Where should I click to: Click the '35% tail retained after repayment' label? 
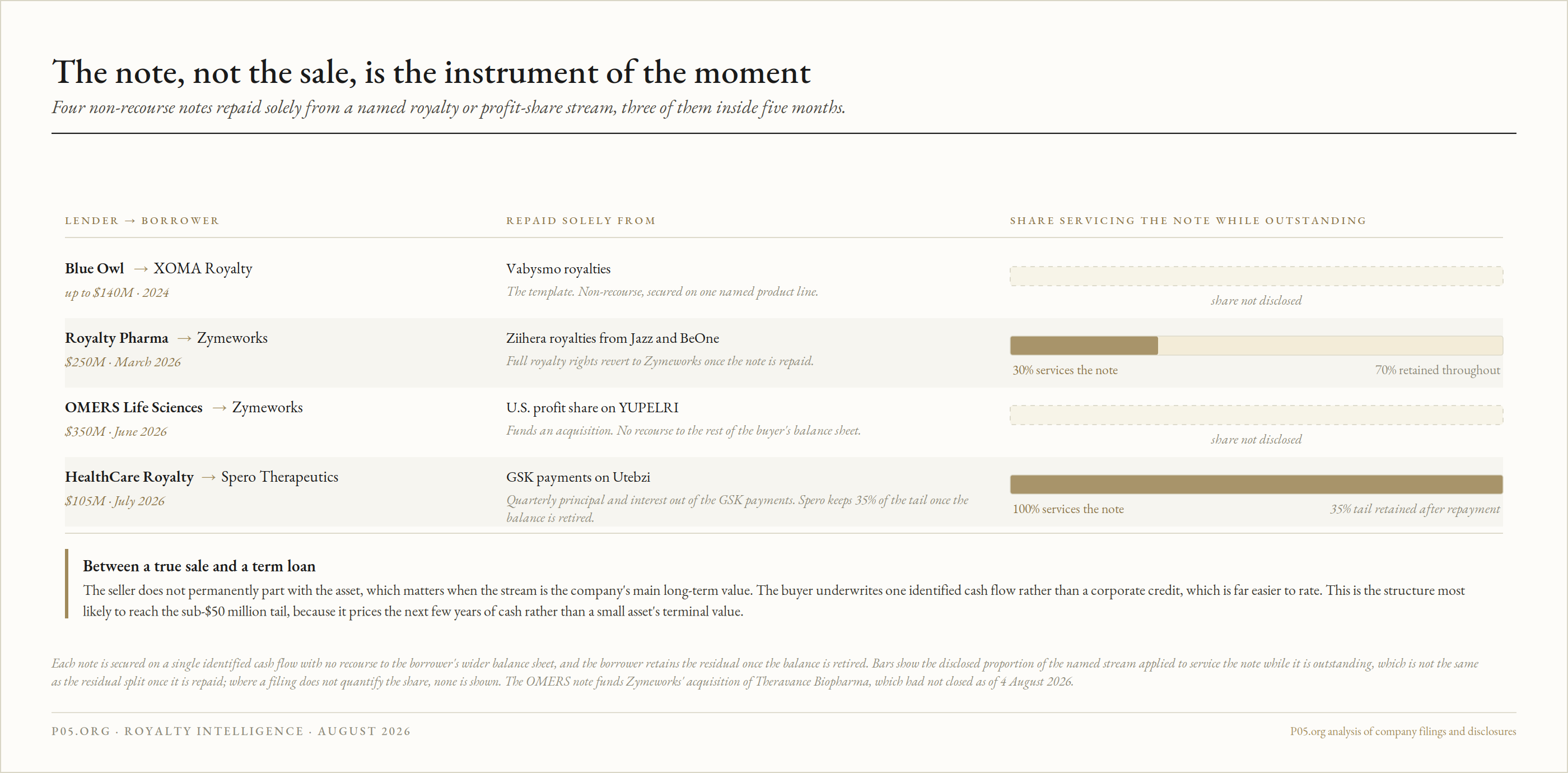tap(1415, 509)
